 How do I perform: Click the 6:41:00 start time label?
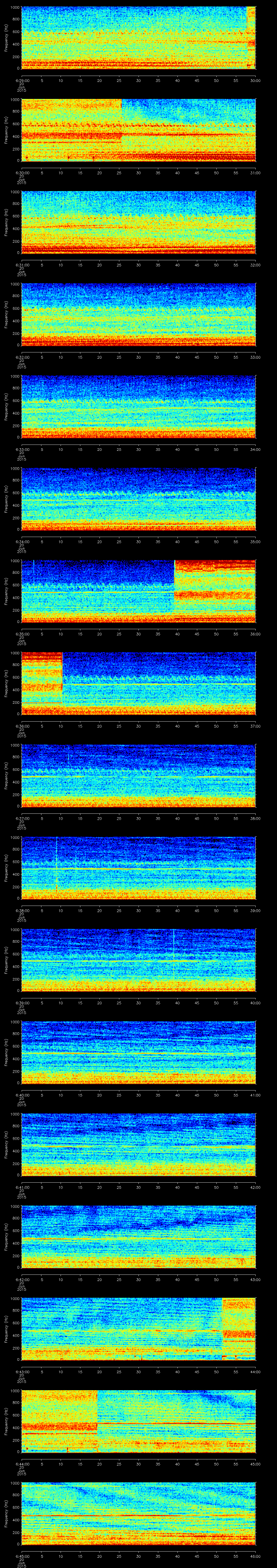(22, 1187)
